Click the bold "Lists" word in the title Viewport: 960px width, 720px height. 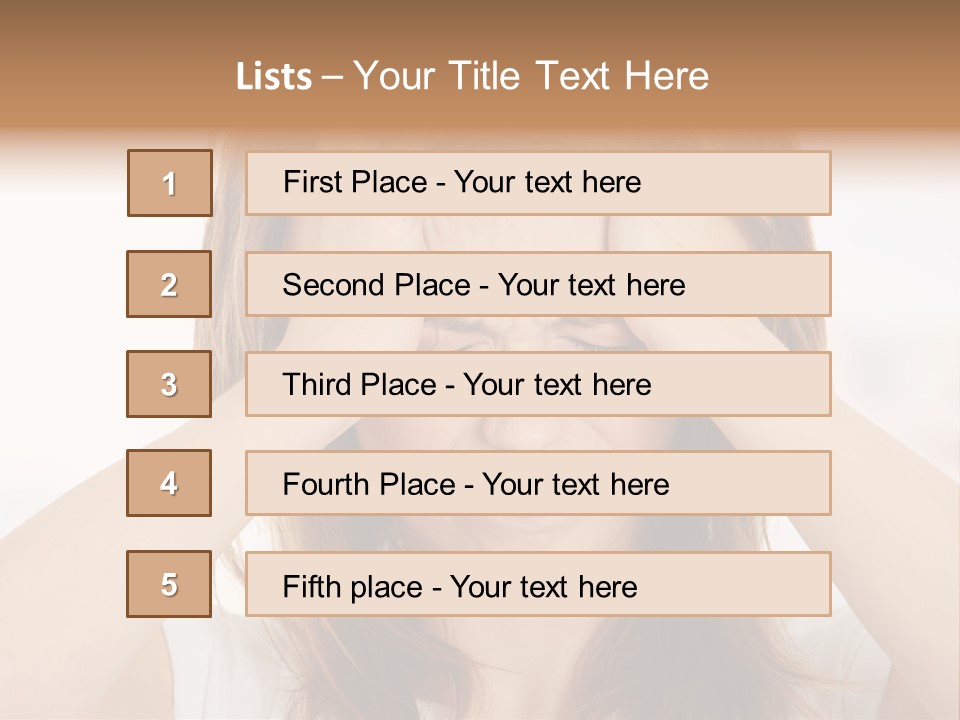click(x=274, y=77)
